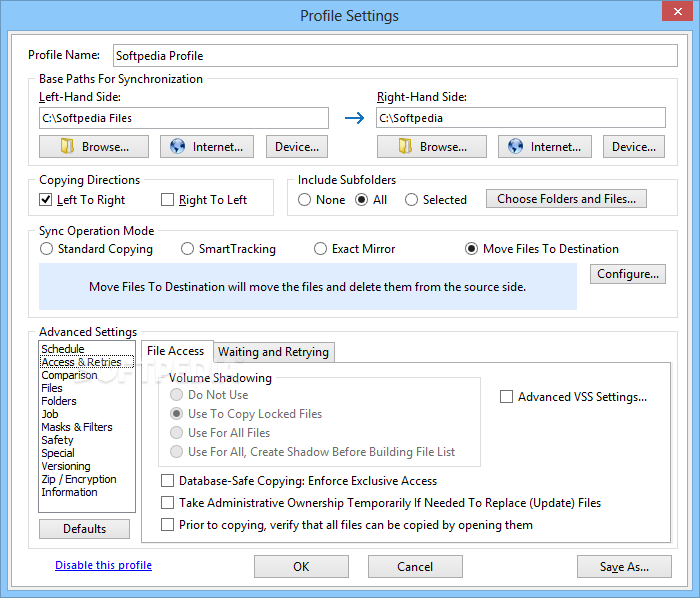Screen dimensions: 700x598
Task: Select Use To Copy Locked Files
Action: click(177, 414)
